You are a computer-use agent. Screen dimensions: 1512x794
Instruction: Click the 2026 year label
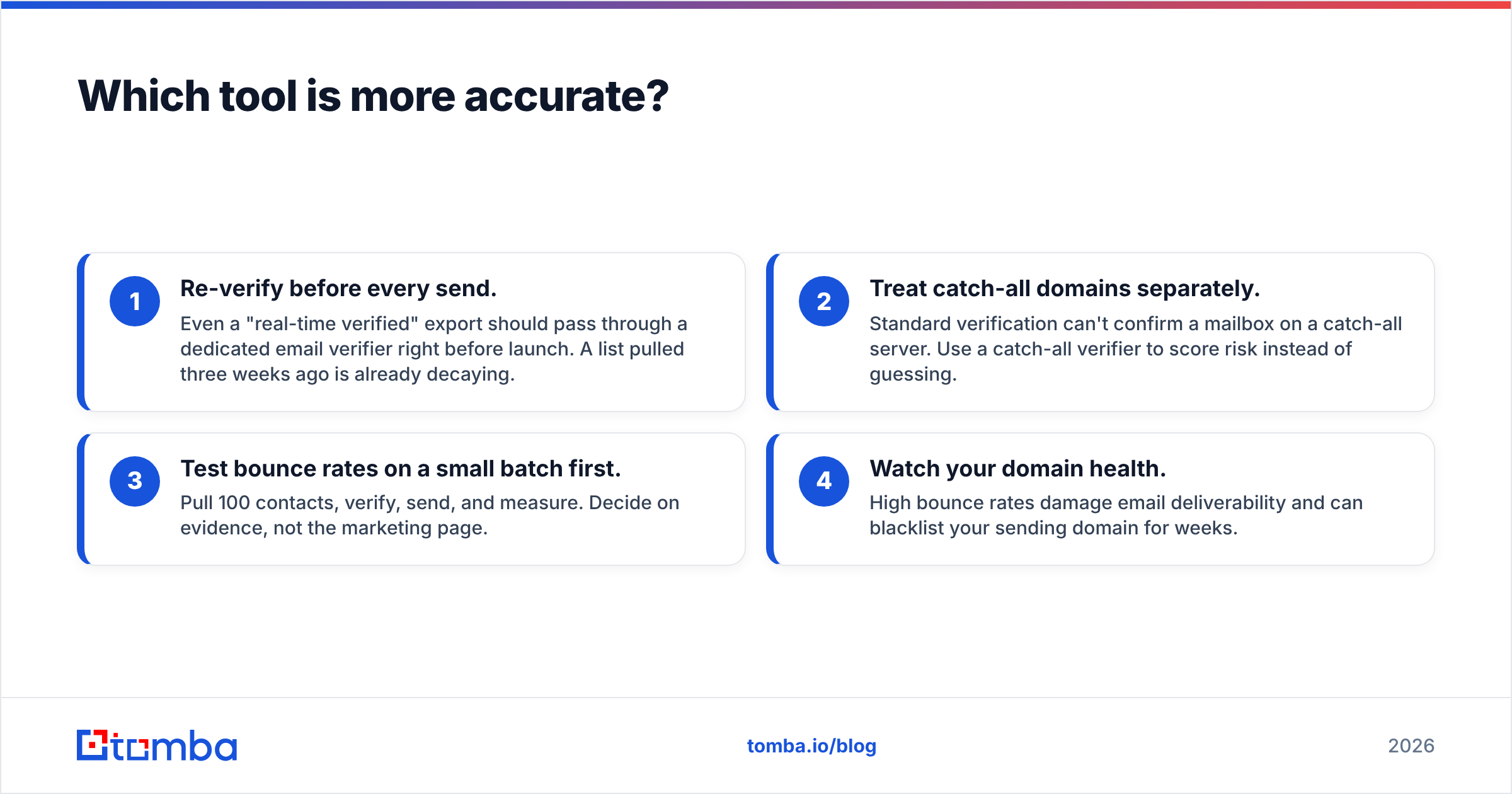click(1411, 746)
